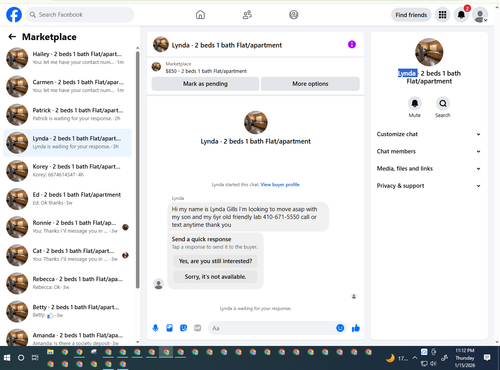The image size is (500, 370).
Task: Click Lynda's message about moving asap
Action: [248, 217]
